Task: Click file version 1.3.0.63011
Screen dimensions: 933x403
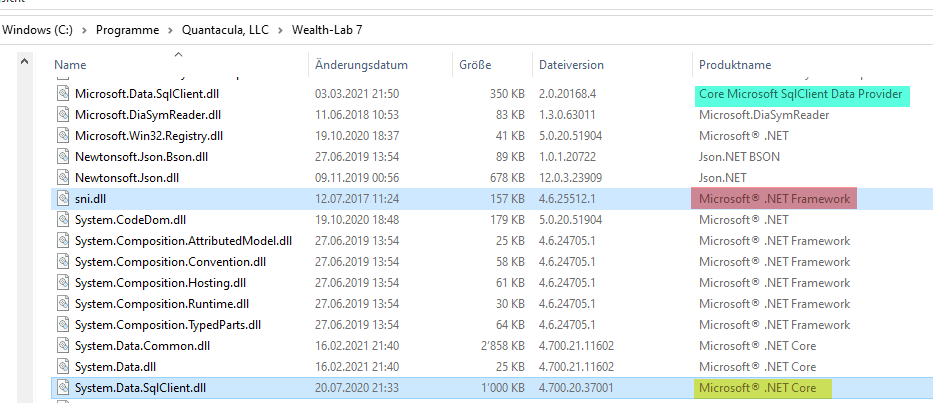Action: coord(567,114)
